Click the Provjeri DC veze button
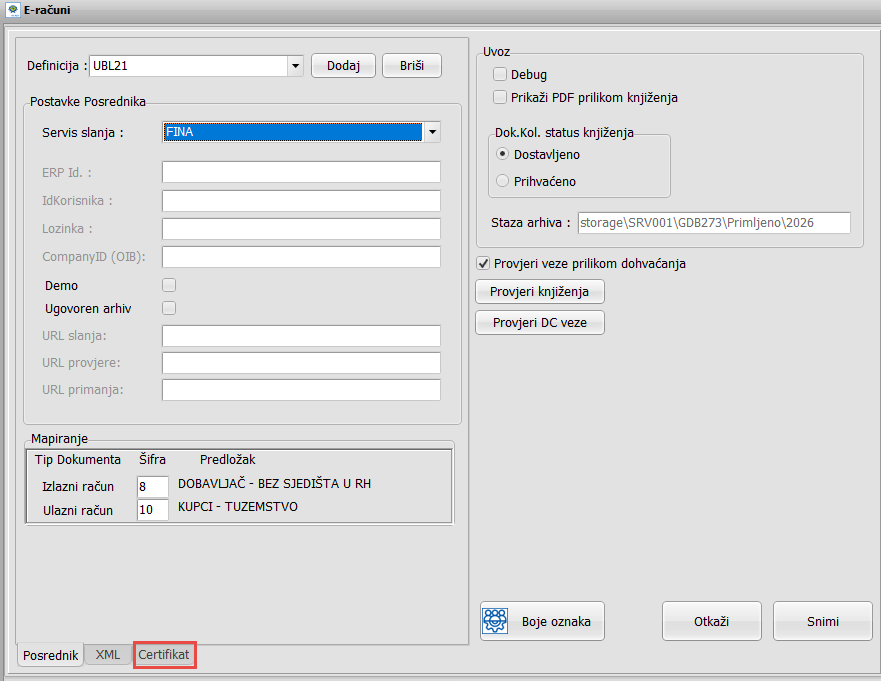Screen dimensions: 881x681 (x=540, y=323)
